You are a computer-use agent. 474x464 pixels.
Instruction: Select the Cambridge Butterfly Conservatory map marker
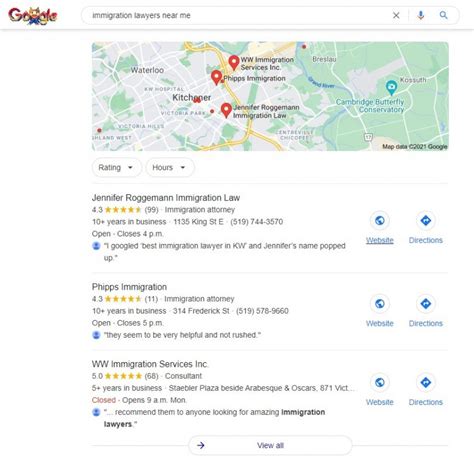(x=391, y=87)
